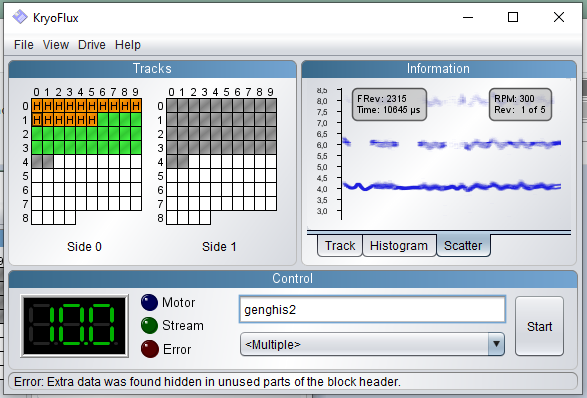Open the image format dropdown arrow
587x398 pixels.
[x=496, y=344]
